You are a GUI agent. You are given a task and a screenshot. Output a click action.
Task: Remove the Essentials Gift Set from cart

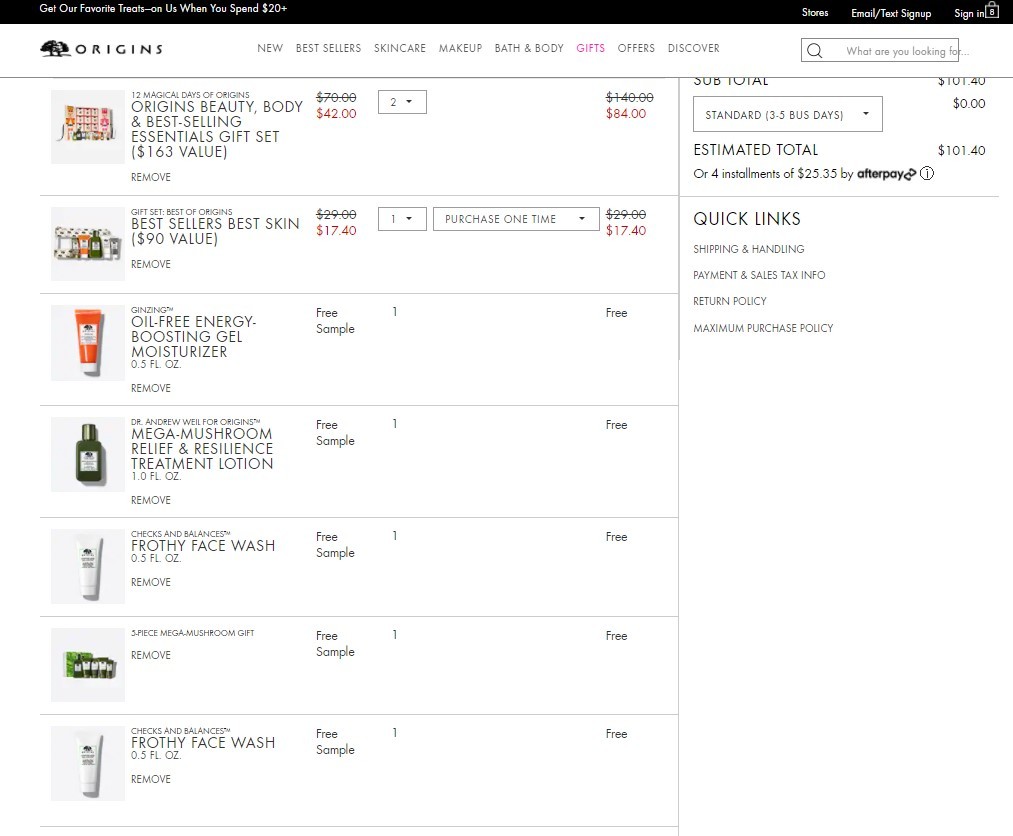point(151,177)
